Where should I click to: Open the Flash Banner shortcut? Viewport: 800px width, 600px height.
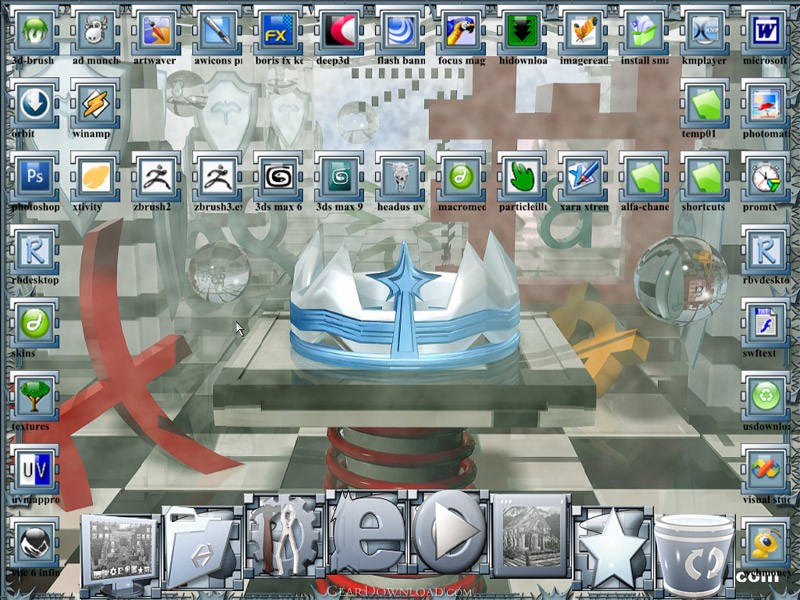[x=400, y=31]
